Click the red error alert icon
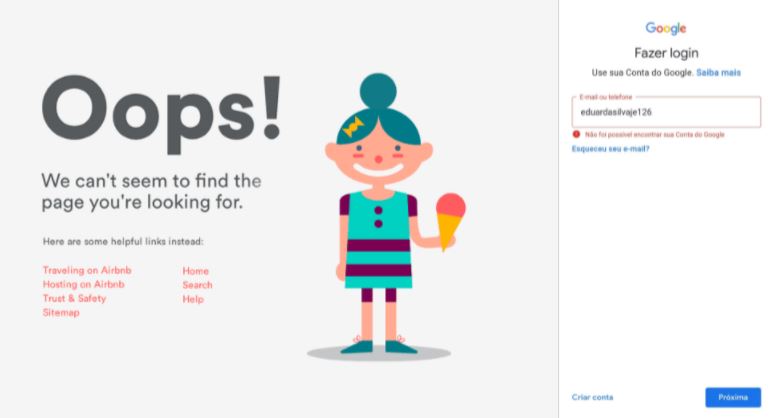The height and width of the screenshot is (418, 771). click(576, 134)
